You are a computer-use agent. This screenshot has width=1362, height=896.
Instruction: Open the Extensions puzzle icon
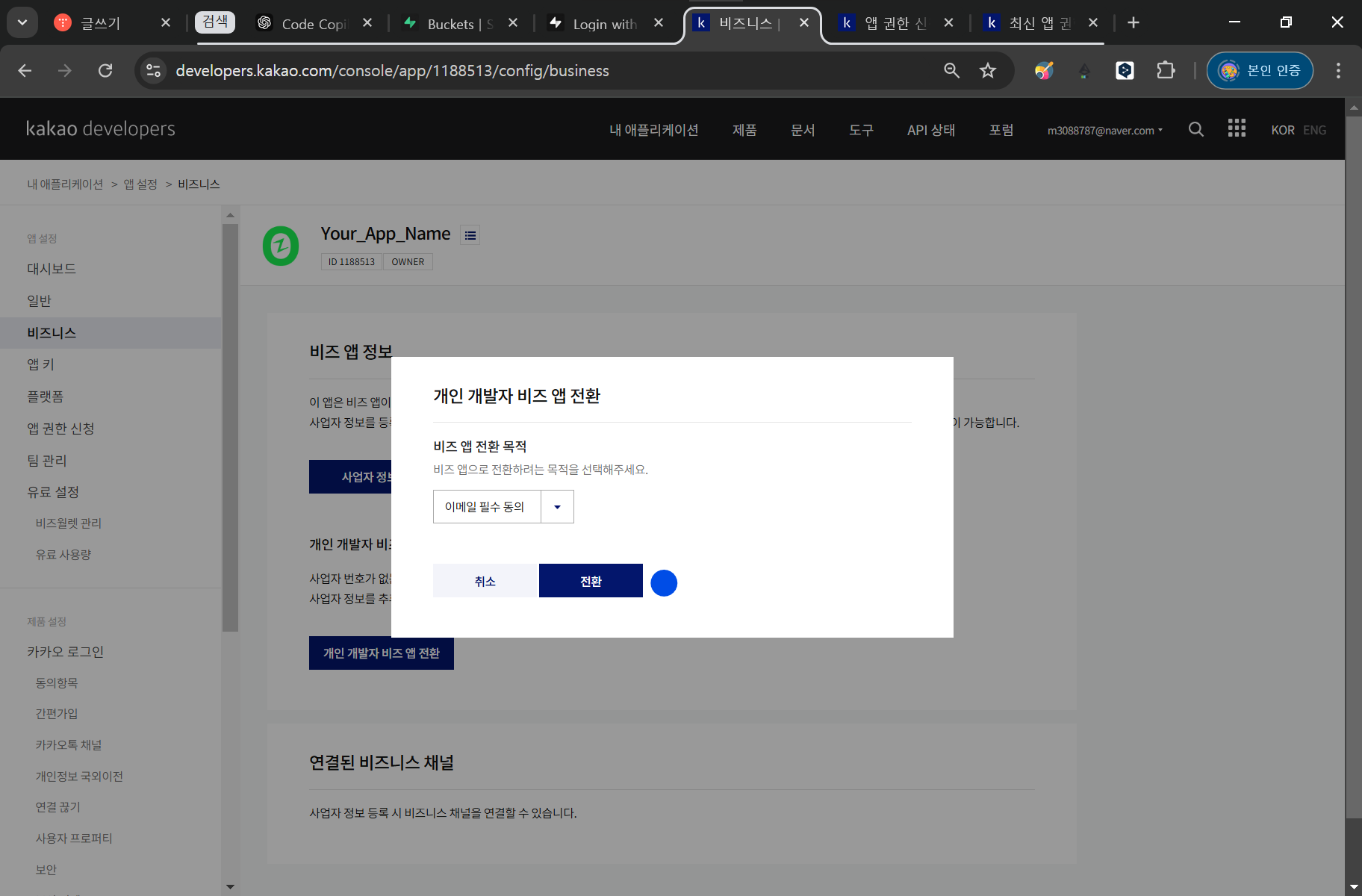point(1166,70)
